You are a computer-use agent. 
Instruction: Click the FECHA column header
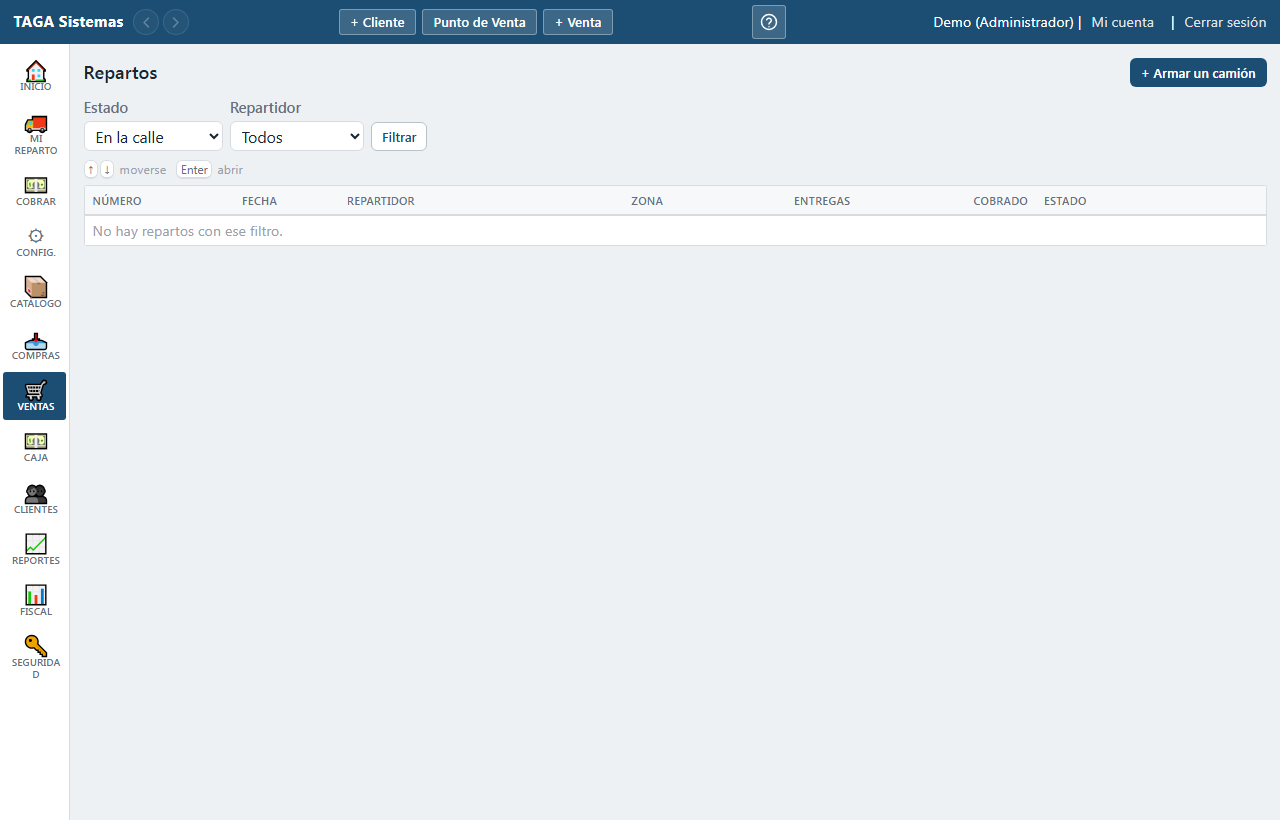[x=259, y=201]
